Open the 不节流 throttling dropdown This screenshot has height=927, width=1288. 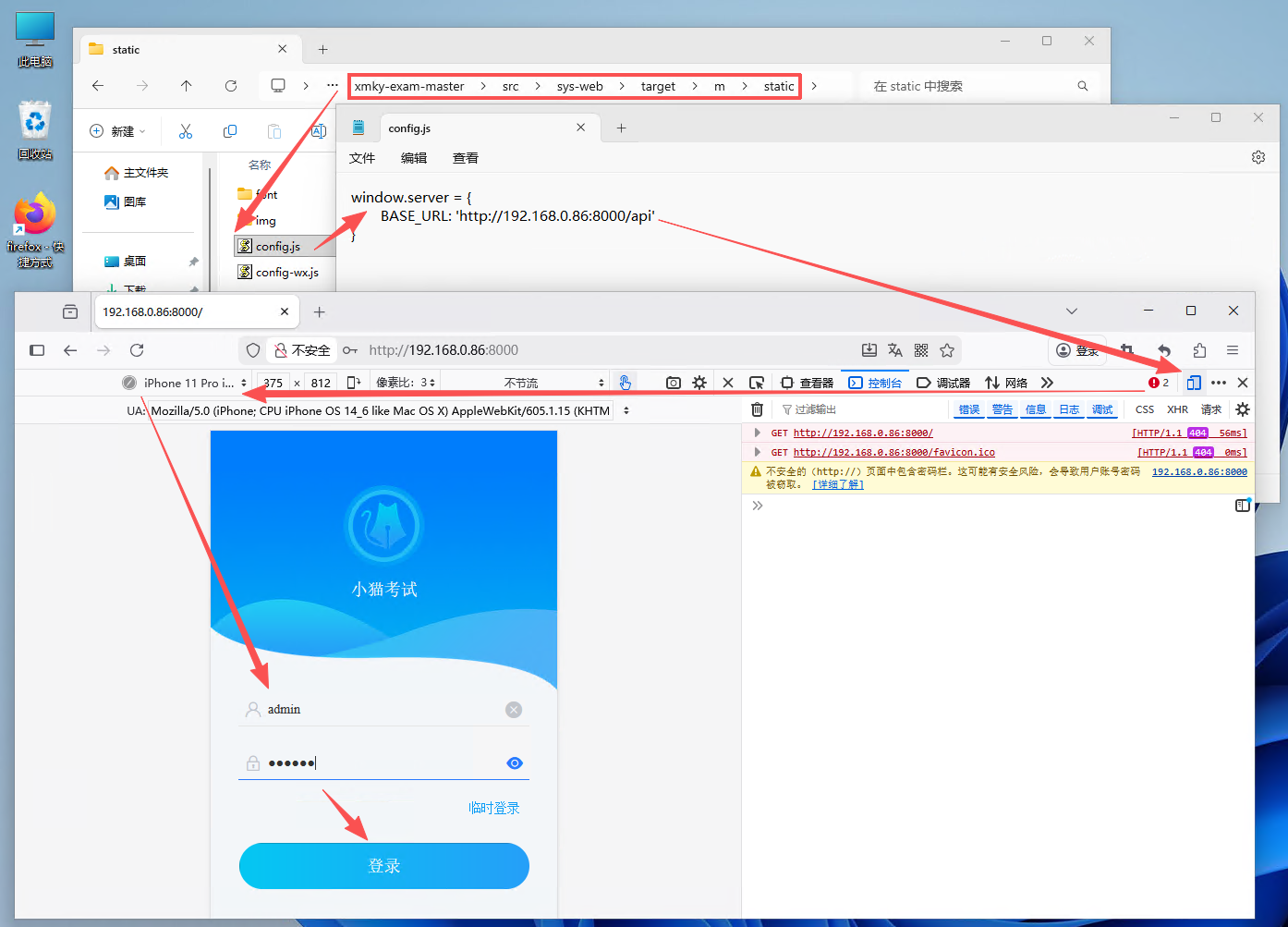[x=553, y=383]
